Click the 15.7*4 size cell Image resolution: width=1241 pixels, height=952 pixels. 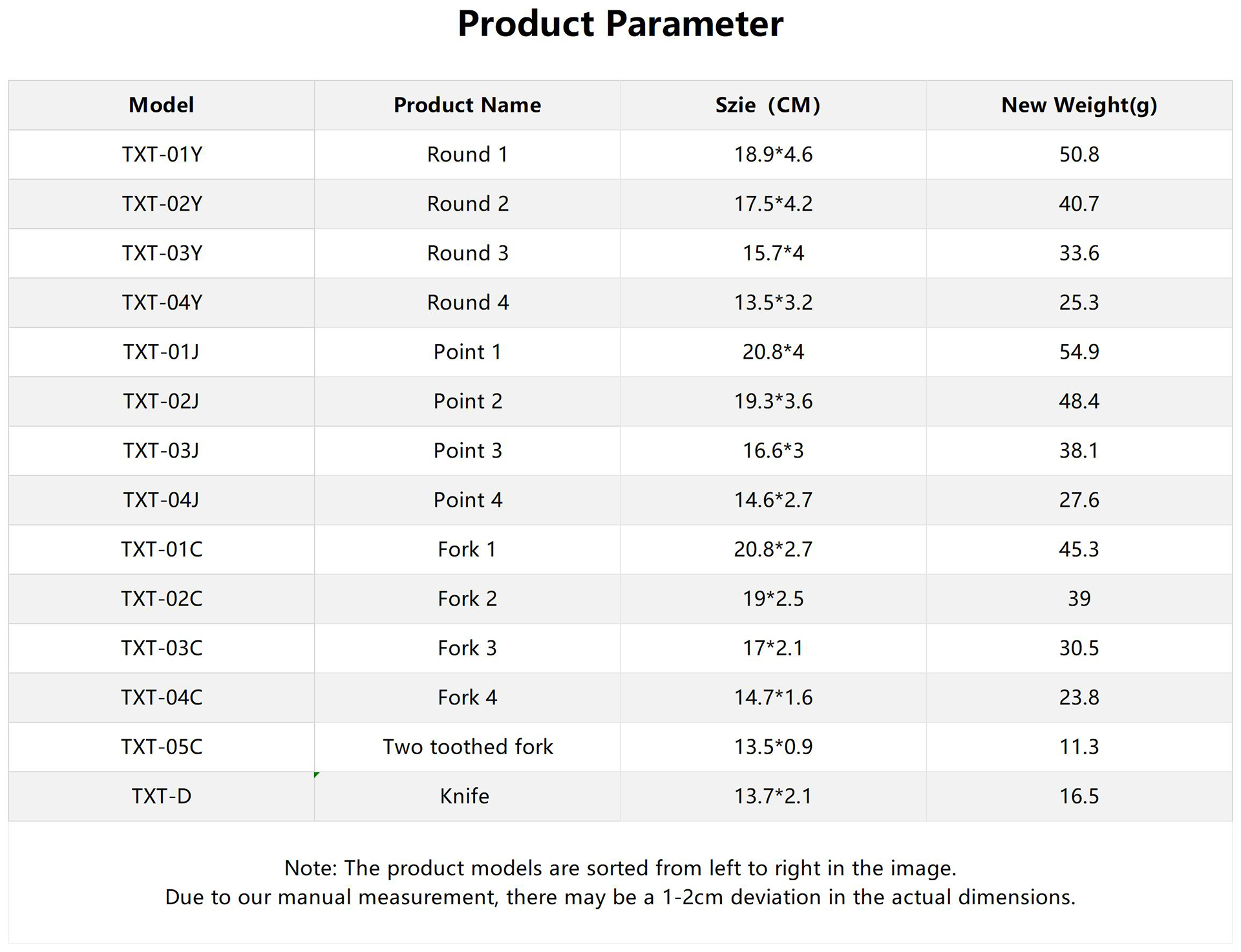(773, 253)
